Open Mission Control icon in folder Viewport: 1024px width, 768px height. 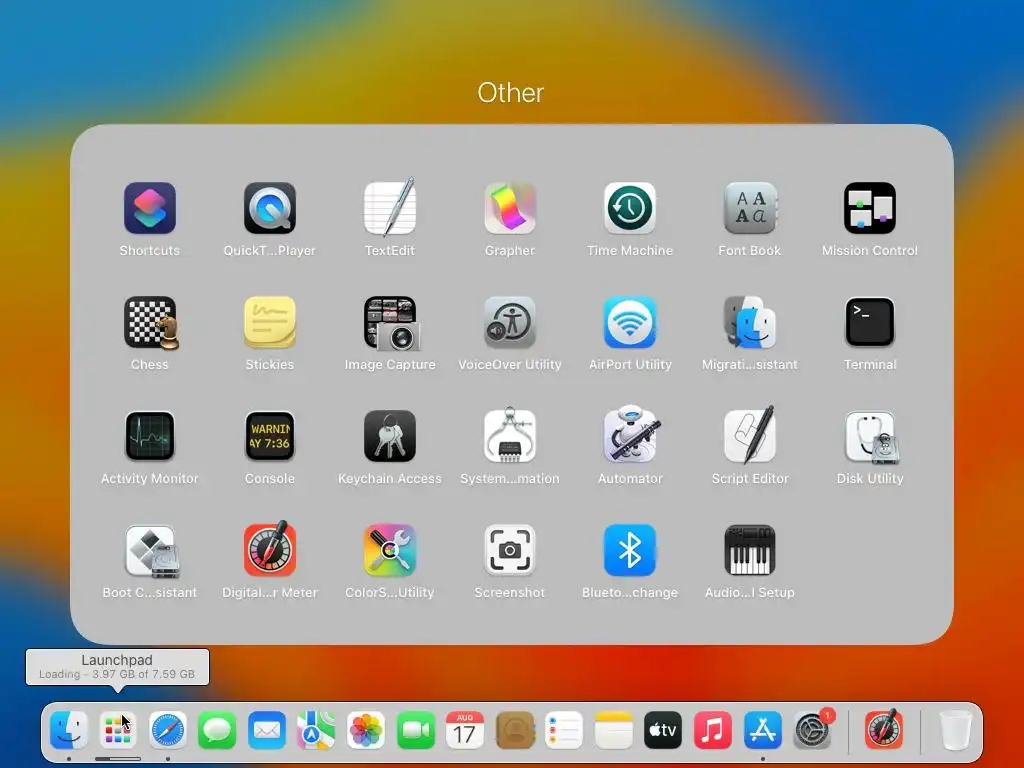pos(870,208)
